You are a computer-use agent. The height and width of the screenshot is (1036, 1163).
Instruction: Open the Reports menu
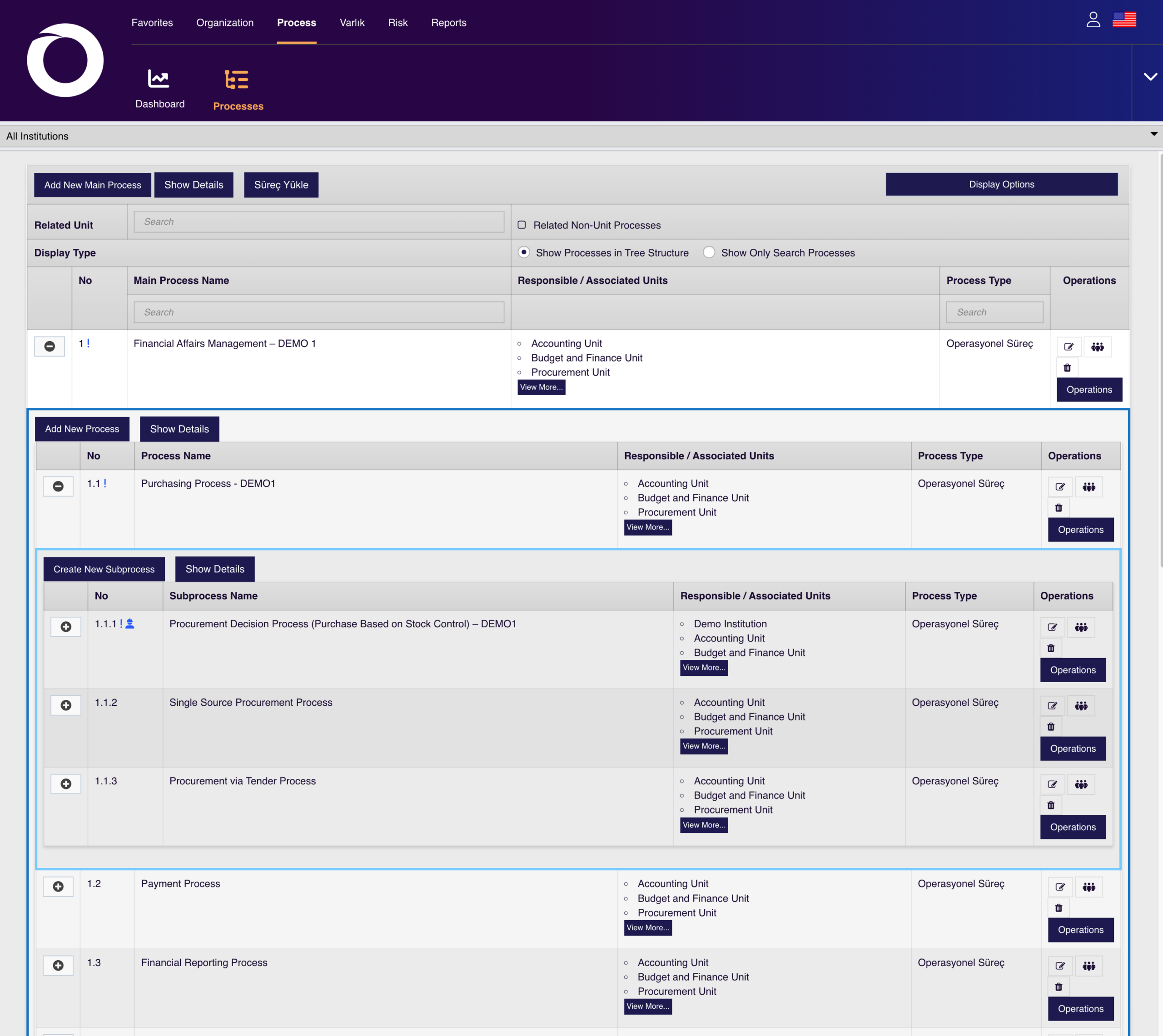click(x=448, y=23)
